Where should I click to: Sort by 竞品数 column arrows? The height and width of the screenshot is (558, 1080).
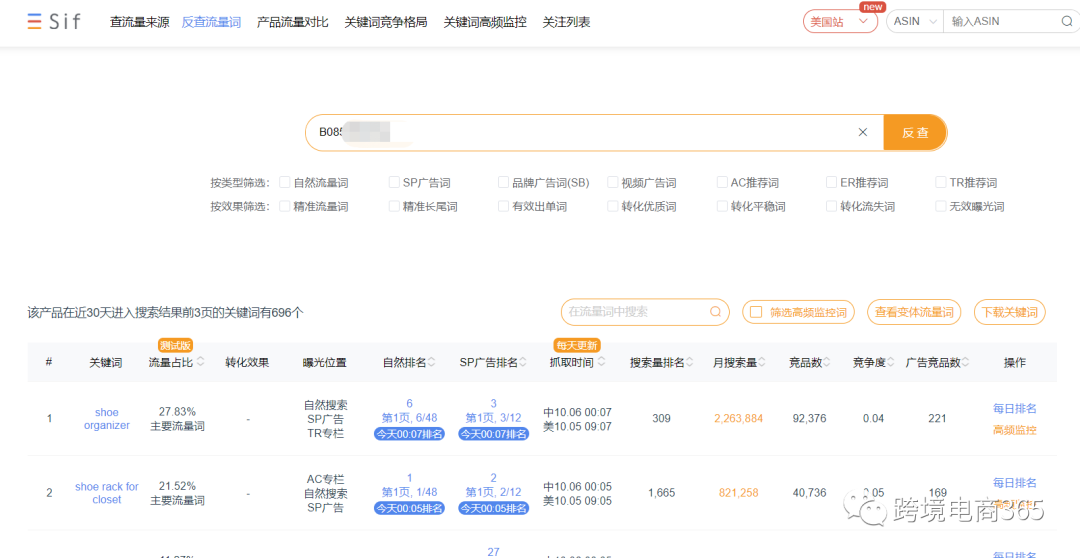827,362
